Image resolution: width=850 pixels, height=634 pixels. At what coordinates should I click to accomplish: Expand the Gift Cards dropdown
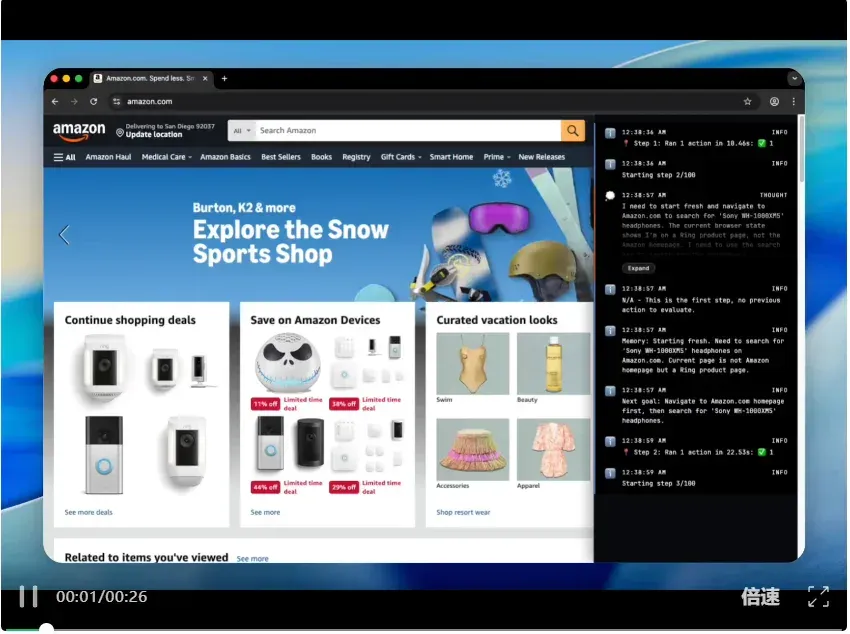pyautogui.click(x=401, y=157)
